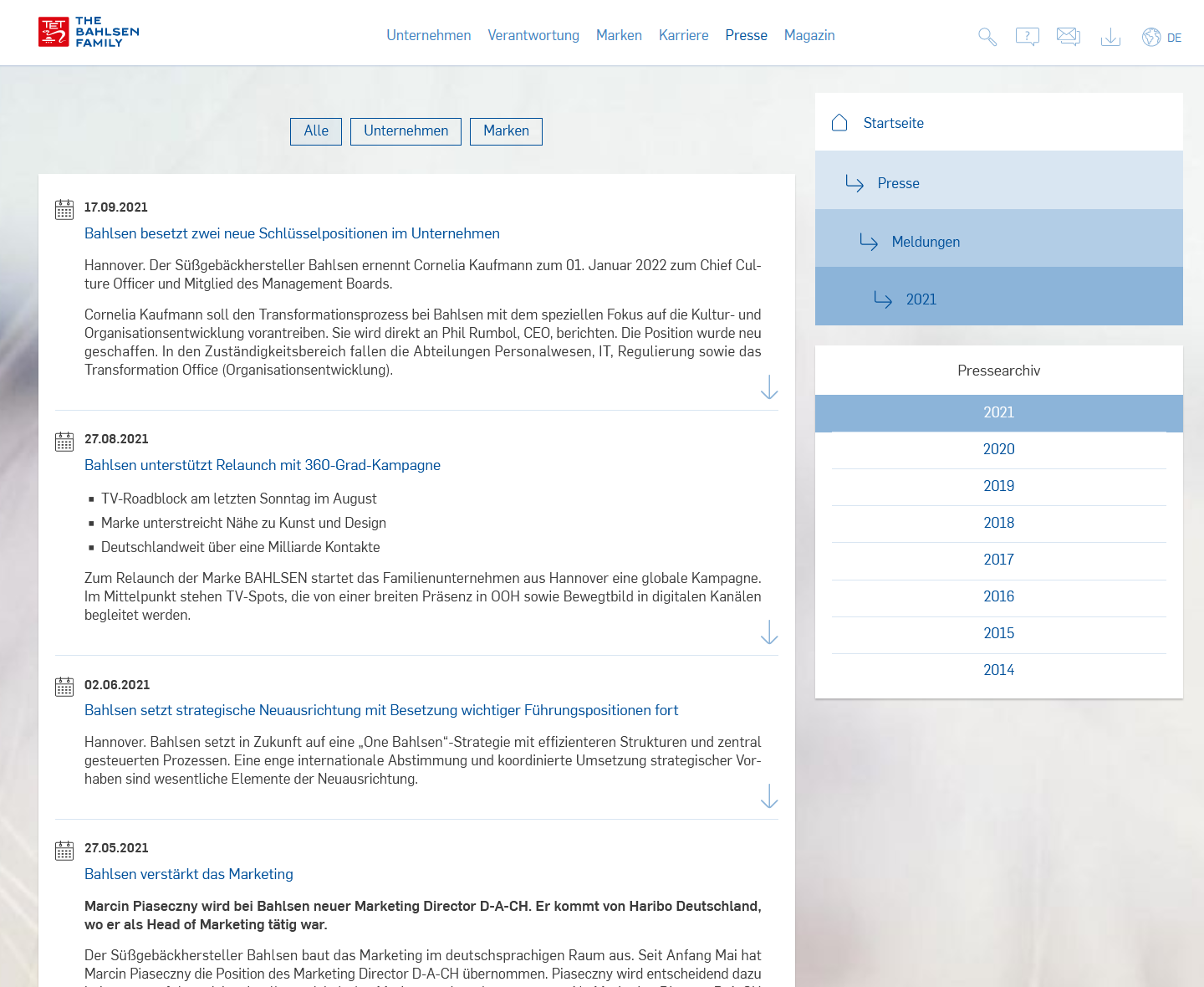Open the search magnifier icon
This screenshot has height=987, width=1204.
(x=987, y=37)
